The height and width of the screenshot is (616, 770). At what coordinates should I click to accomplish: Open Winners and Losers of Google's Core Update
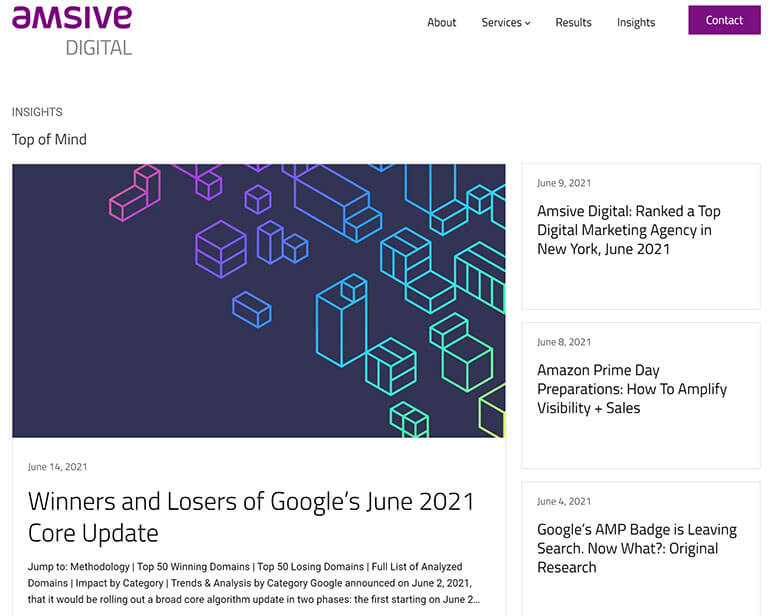[x=250, y=516]
